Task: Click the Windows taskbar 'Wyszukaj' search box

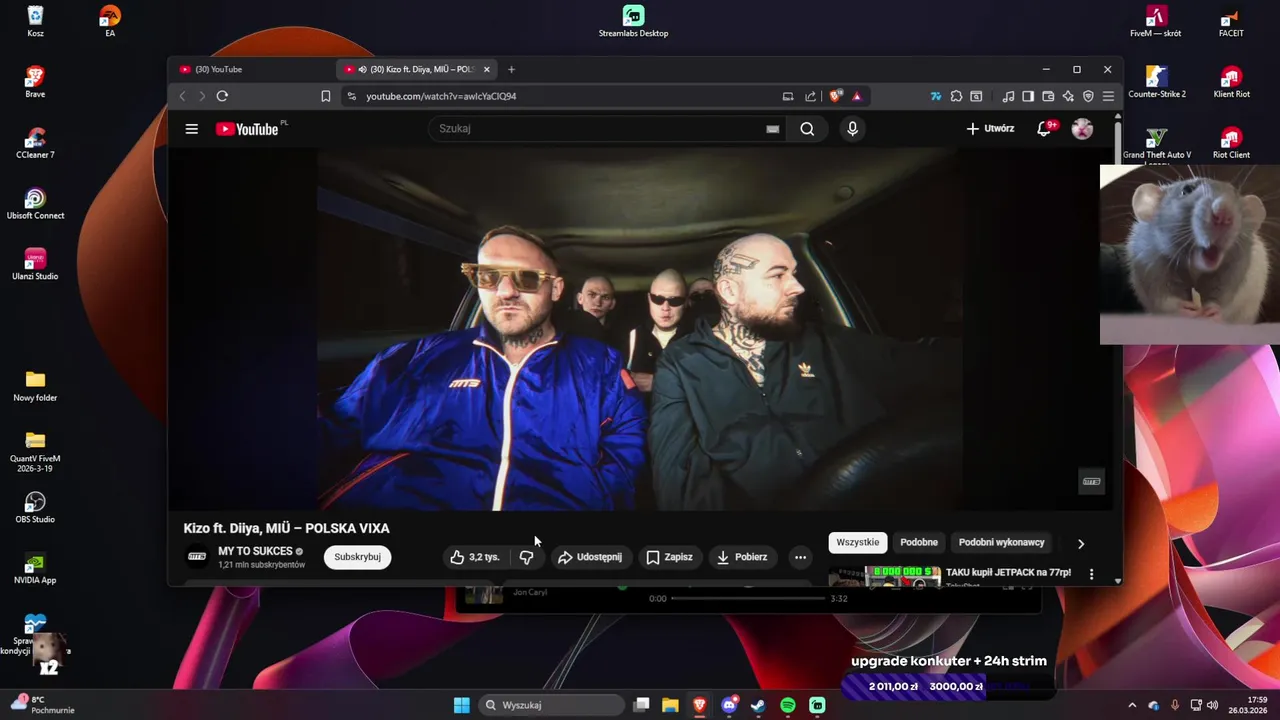Action: pos(552,705)
